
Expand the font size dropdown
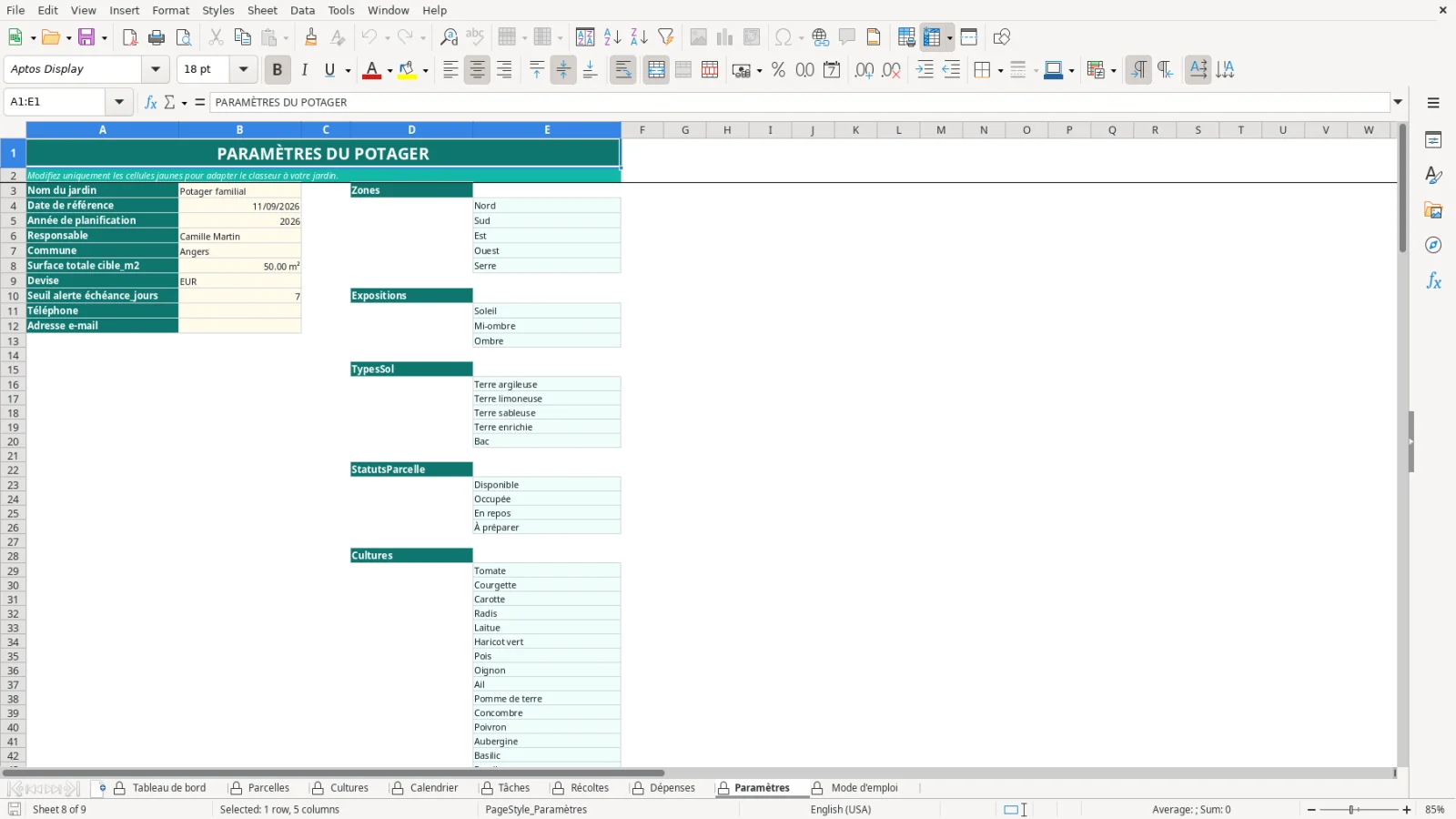click(x=243, y=69)
